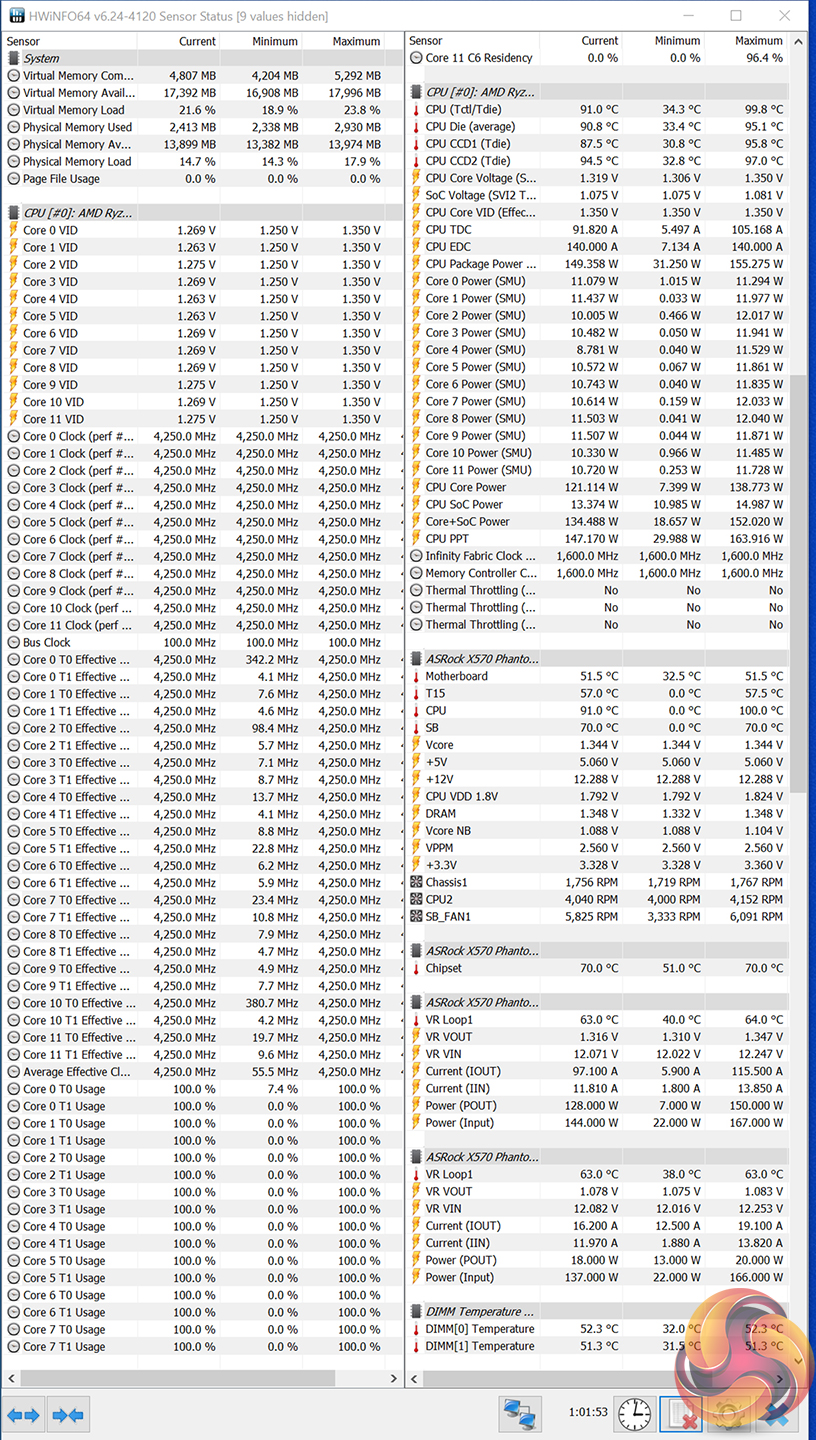Image resolution: width=816 pixels, height=1440 pixels.
Task: Click circle icon beside Infinity Fabric Clock
Action: tap(416, 556)
